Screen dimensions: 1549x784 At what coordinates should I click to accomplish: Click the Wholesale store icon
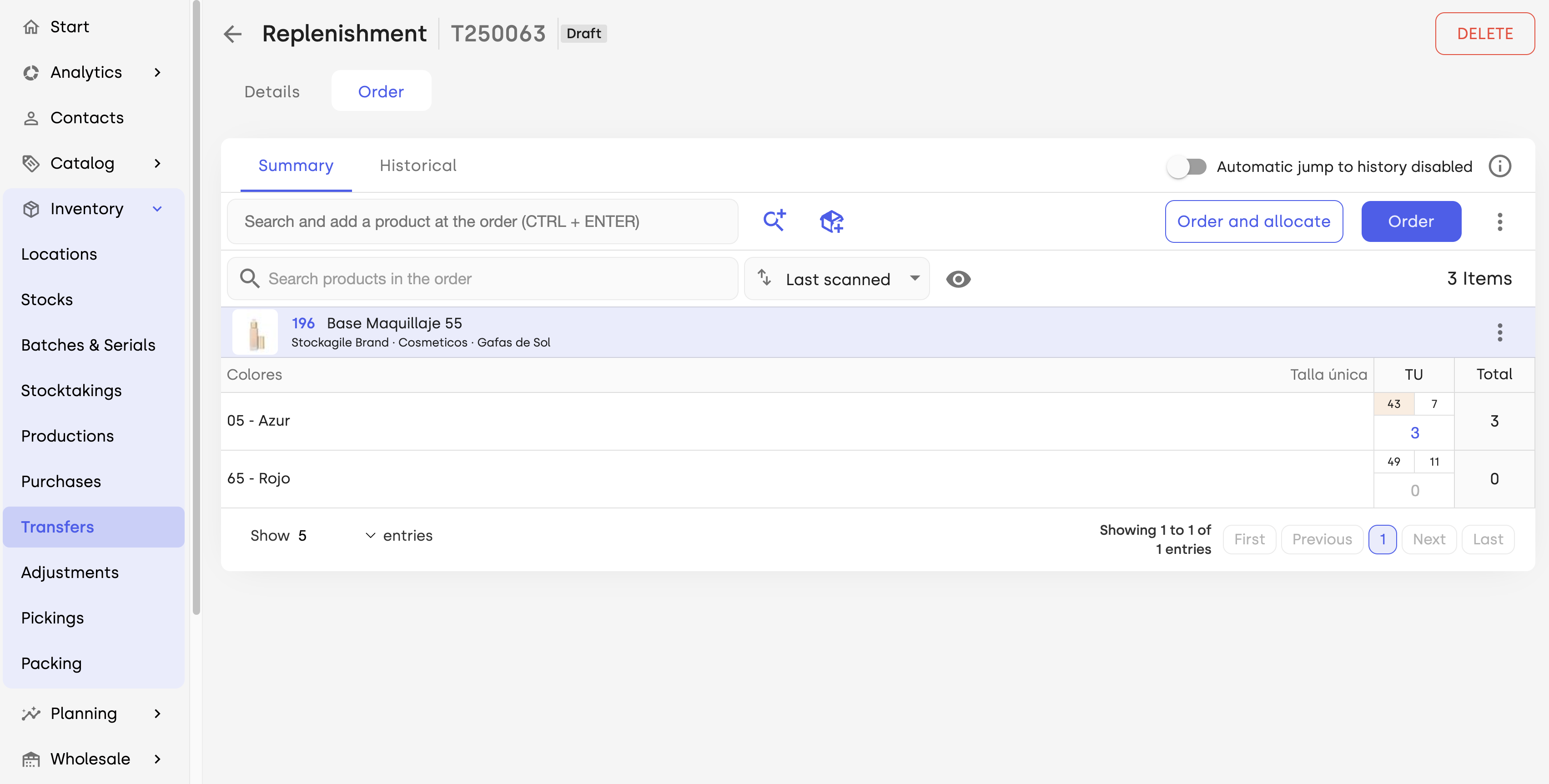click(x=30, y=759)
